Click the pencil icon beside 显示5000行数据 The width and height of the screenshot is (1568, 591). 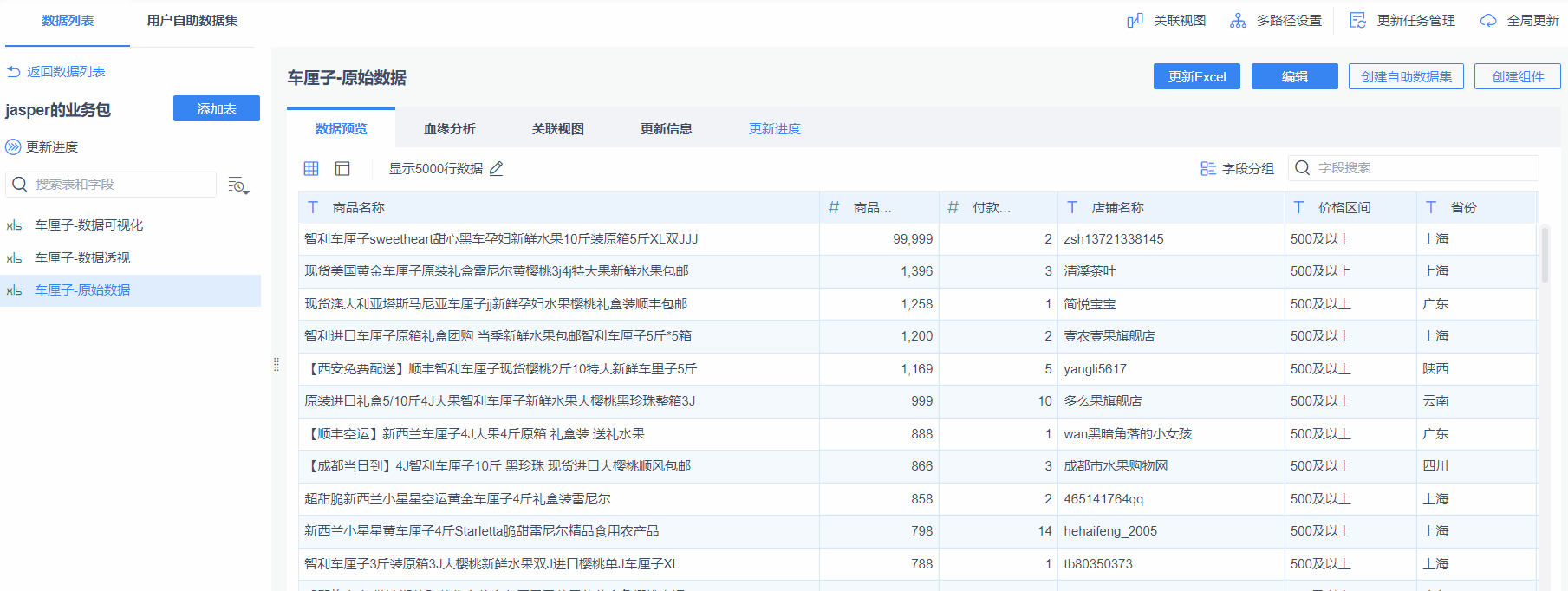(497, 169)
